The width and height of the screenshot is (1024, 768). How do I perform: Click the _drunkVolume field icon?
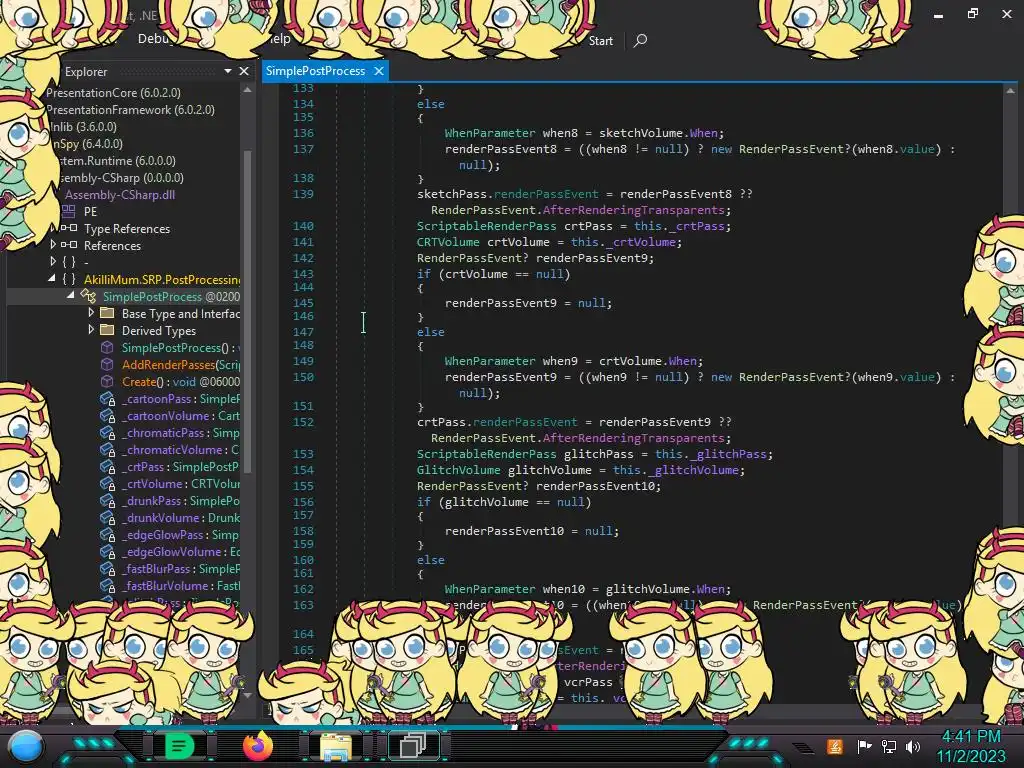(108, 517)
